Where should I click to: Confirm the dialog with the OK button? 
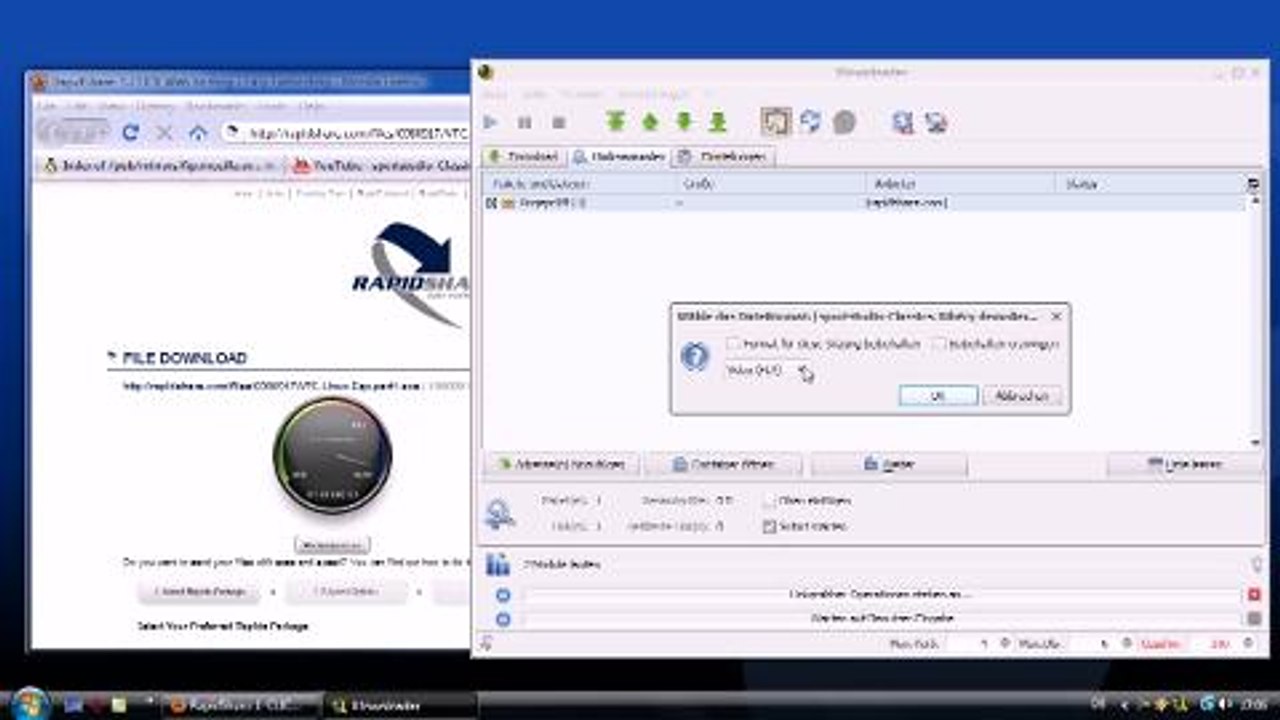(x=938, y=396)
